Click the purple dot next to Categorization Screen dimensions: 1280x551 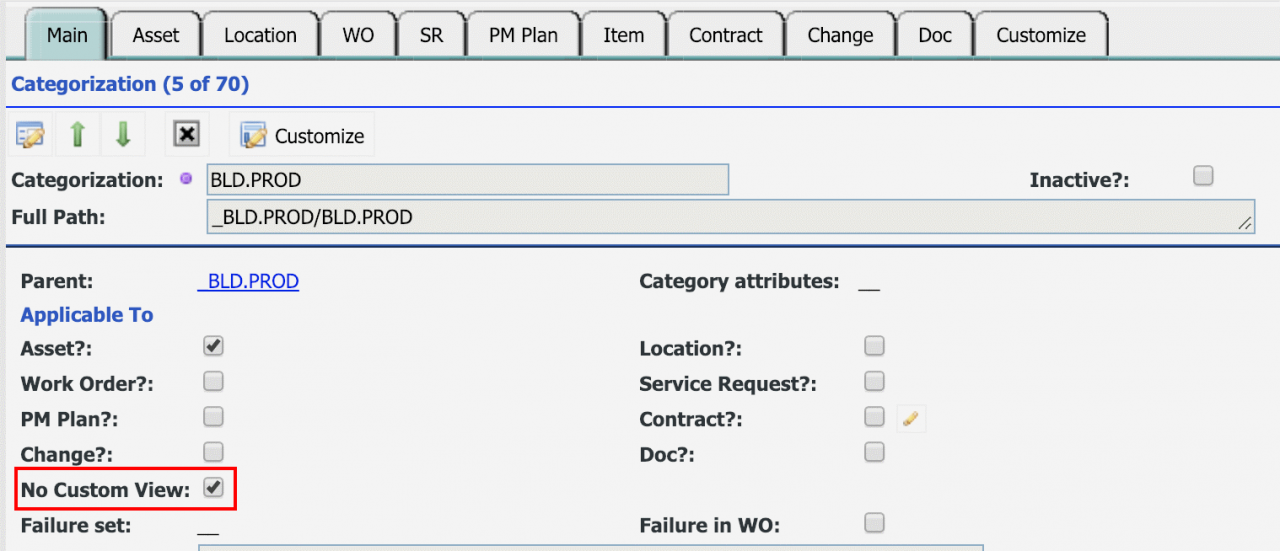click(185, 179)
